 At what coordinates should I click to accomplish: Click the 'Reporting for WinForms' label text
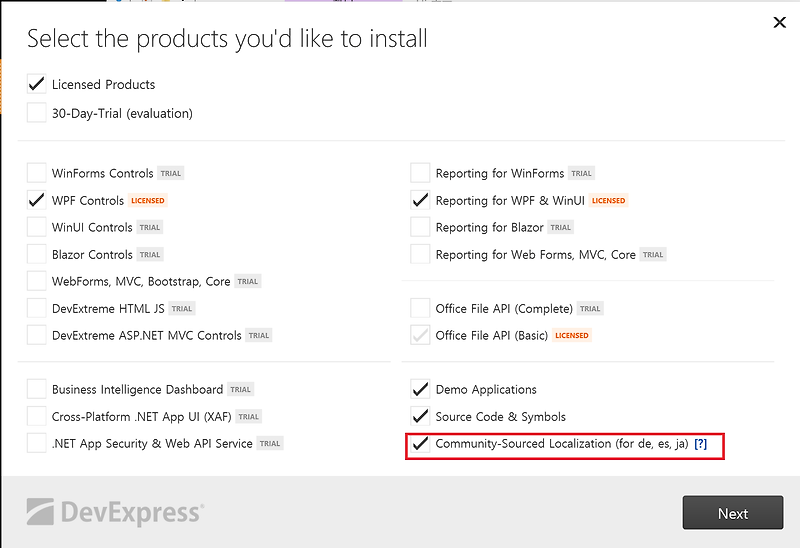[x=499, y=173]
